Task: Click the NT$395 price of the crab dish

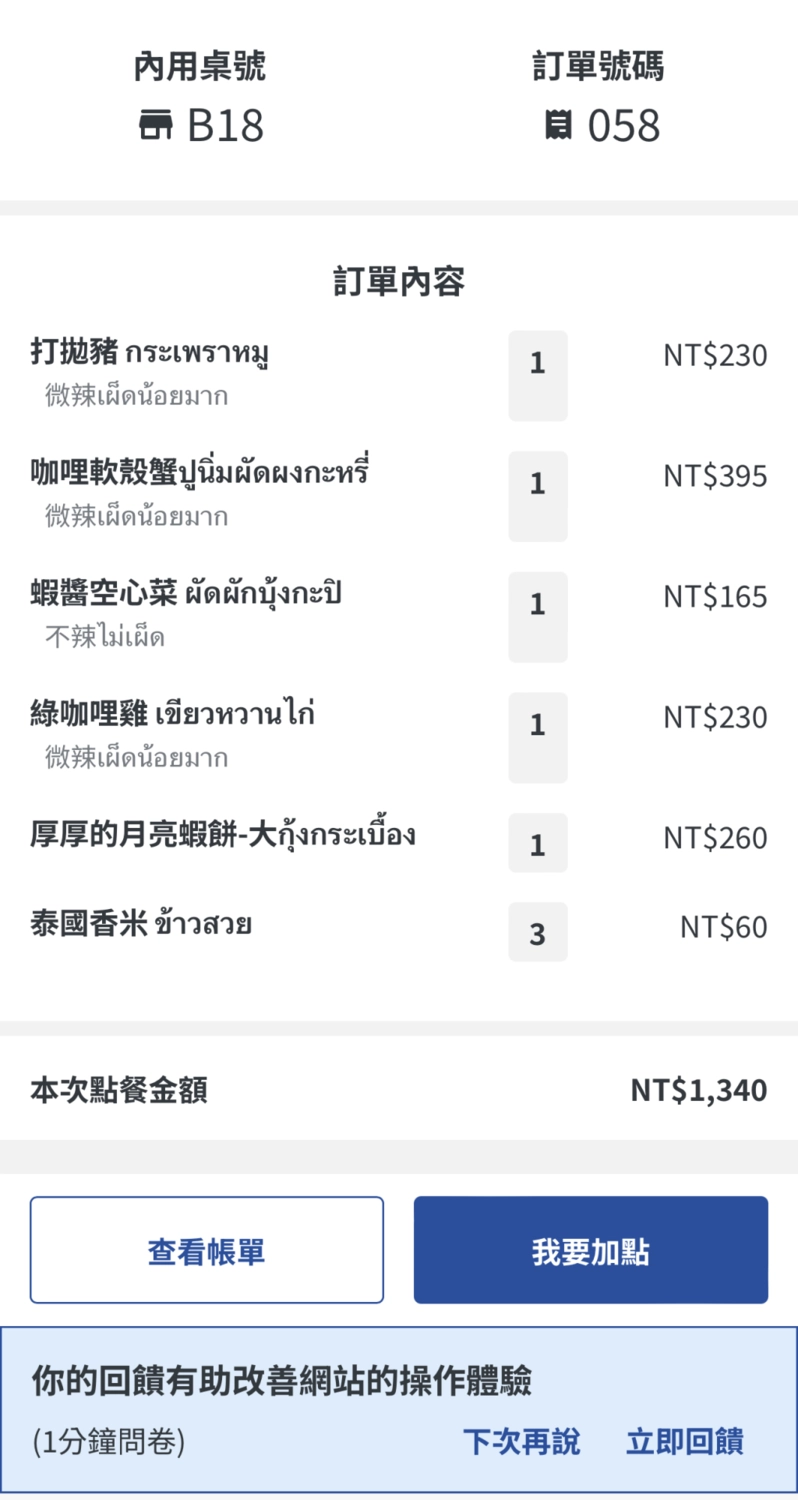Action: (x=715, y=476)
